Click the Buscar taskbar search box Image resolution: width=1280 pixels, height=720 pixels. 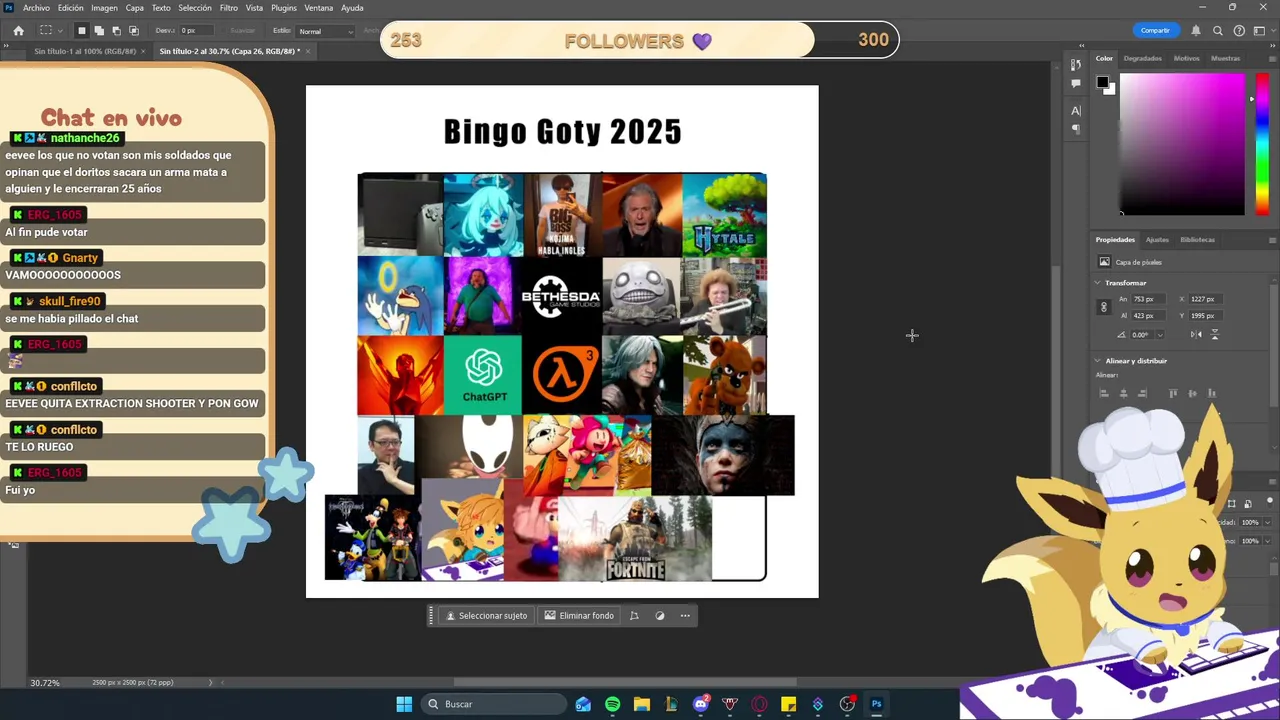[494, 704]
